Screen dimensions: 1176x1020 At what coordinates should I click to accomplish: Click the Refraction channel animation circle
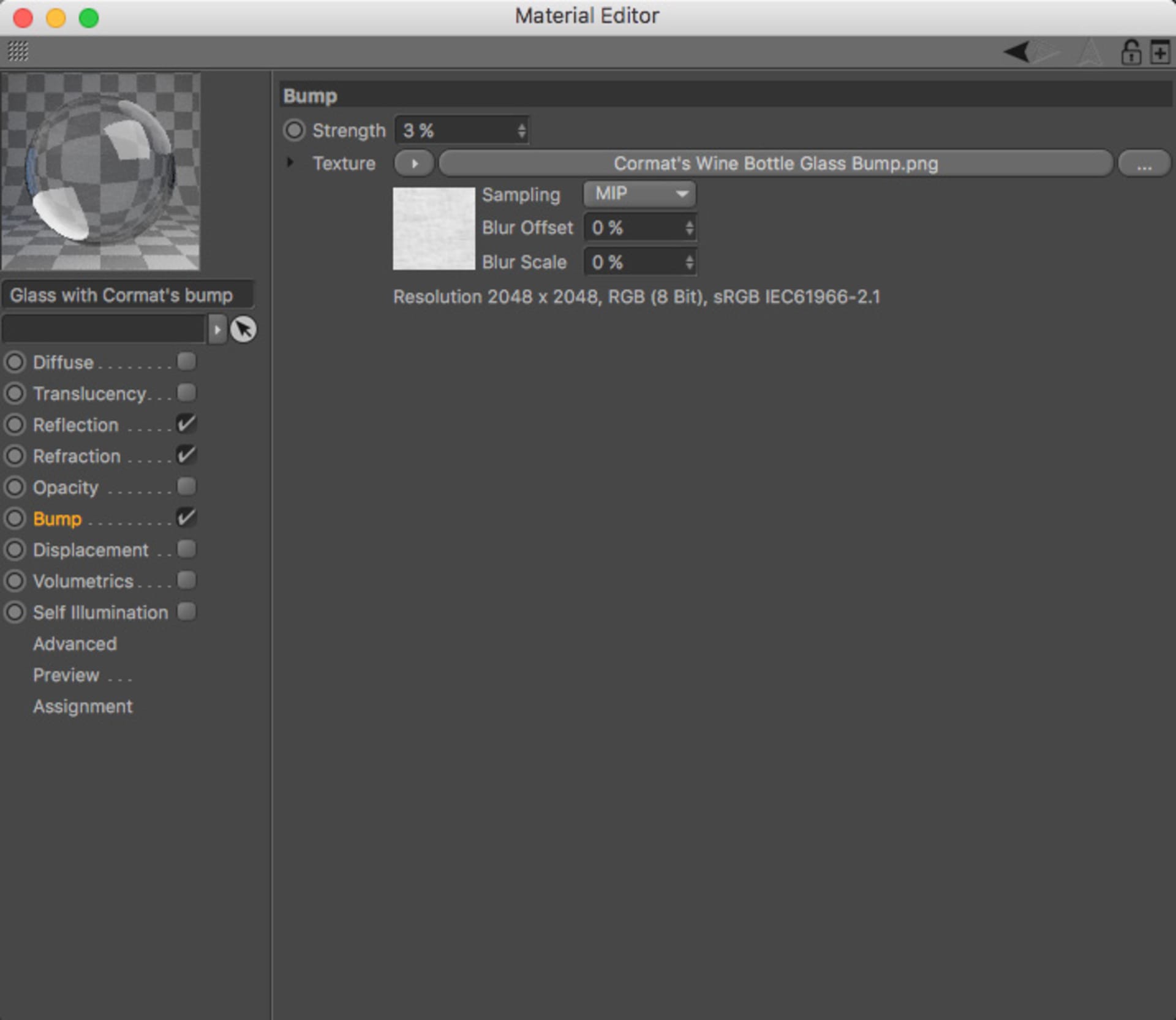(15, 456)
